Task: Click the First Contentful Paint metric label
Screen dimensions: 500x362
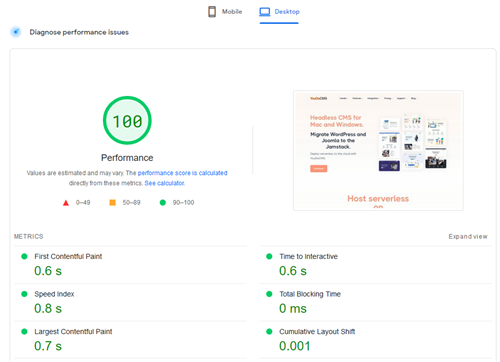Action: [x=68, y=256]
